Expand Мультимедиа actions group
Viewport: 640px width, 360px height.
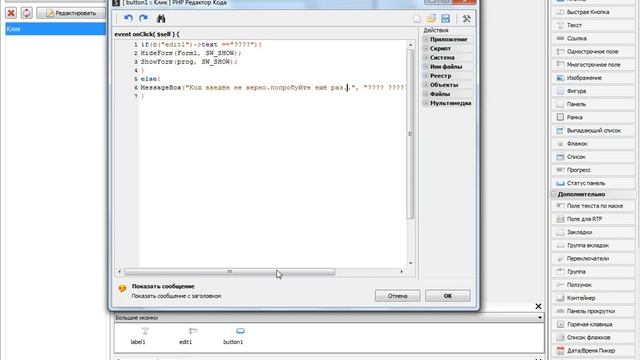tap(426, 103)
